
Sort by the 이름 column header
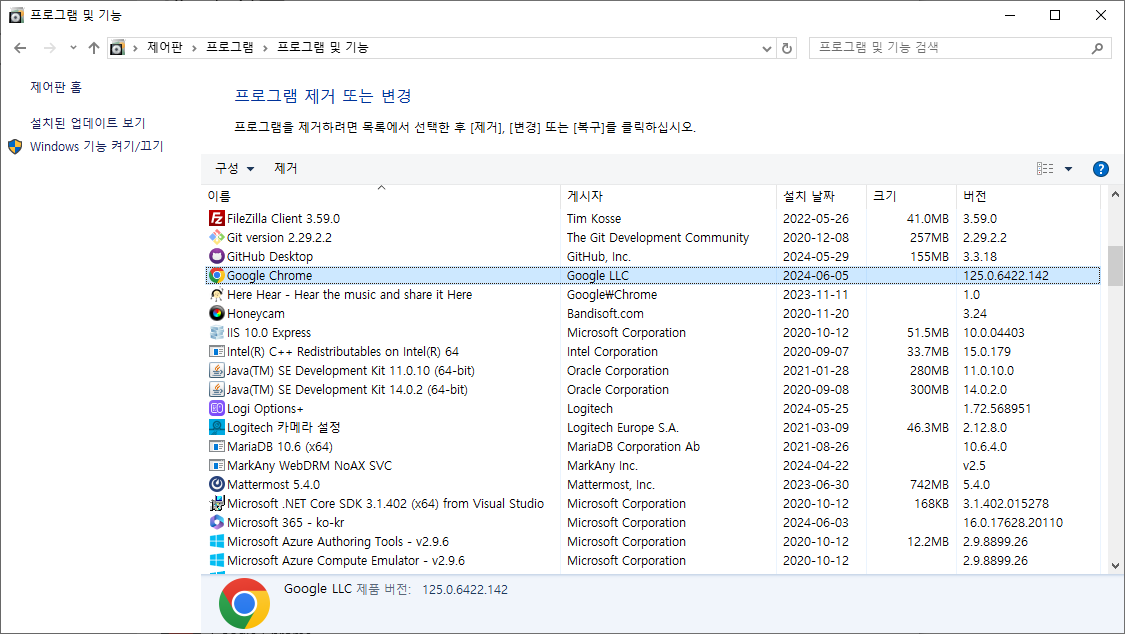coord(381,196)
